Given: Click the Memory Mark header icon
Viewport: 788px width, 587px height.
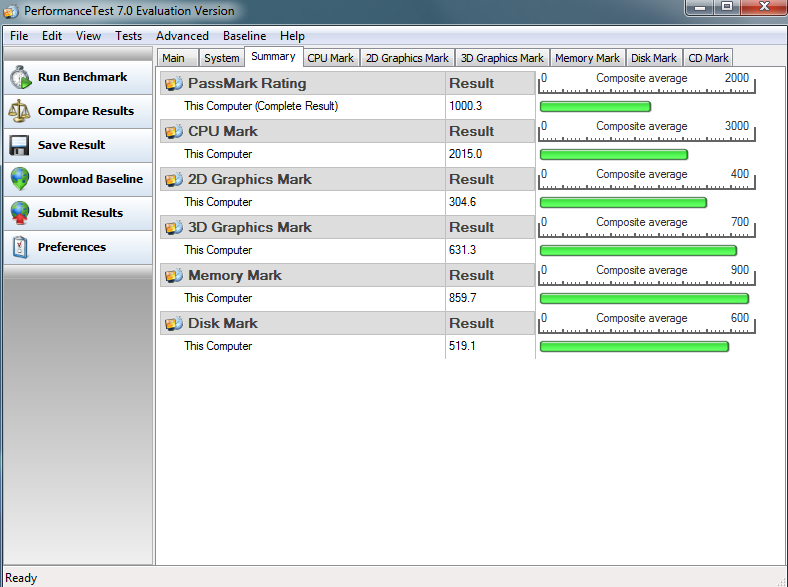Looking at the screenshot, I should click(174, 275).
